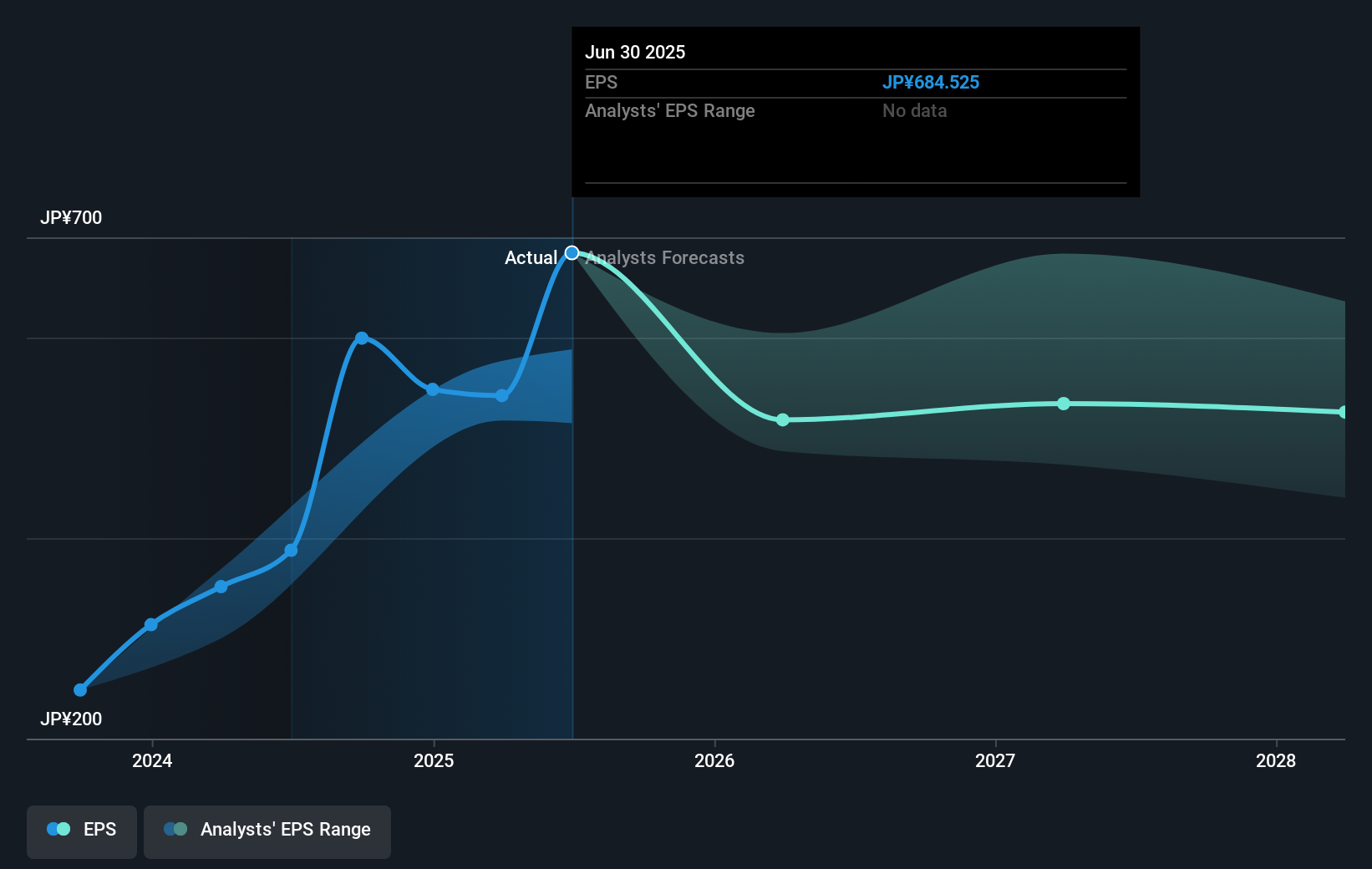Click the 2026 x-axis label

714,760
